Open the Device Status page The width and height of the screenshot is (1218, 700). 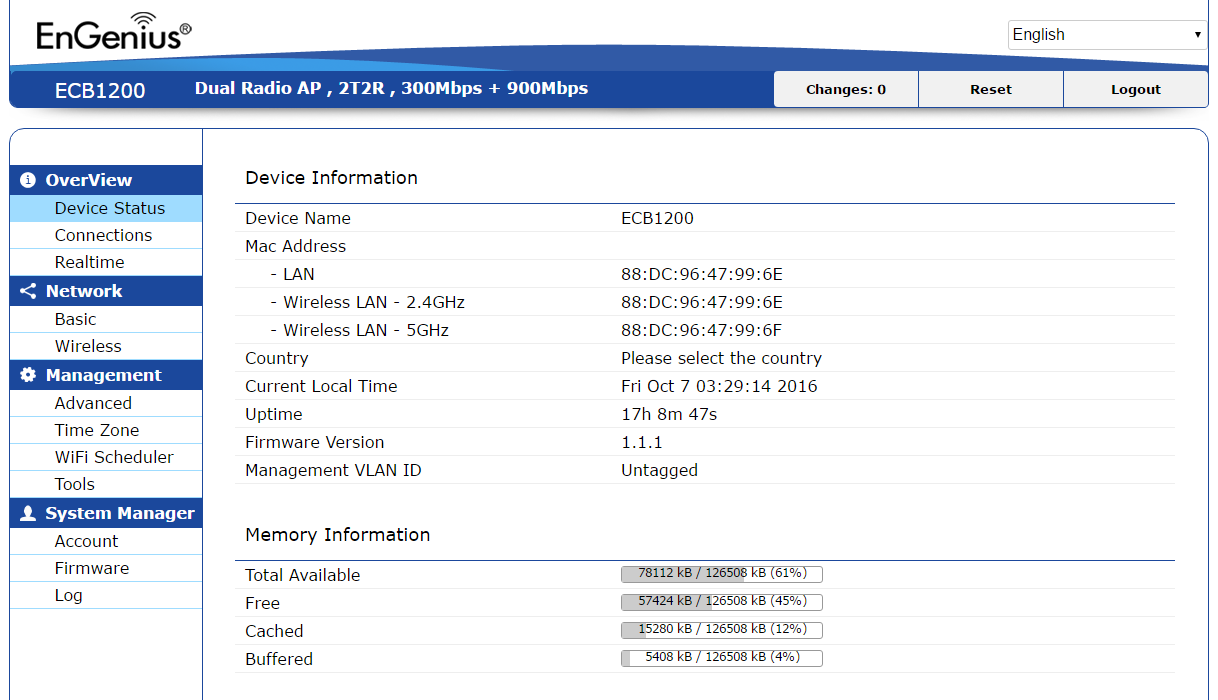[106, 208]
